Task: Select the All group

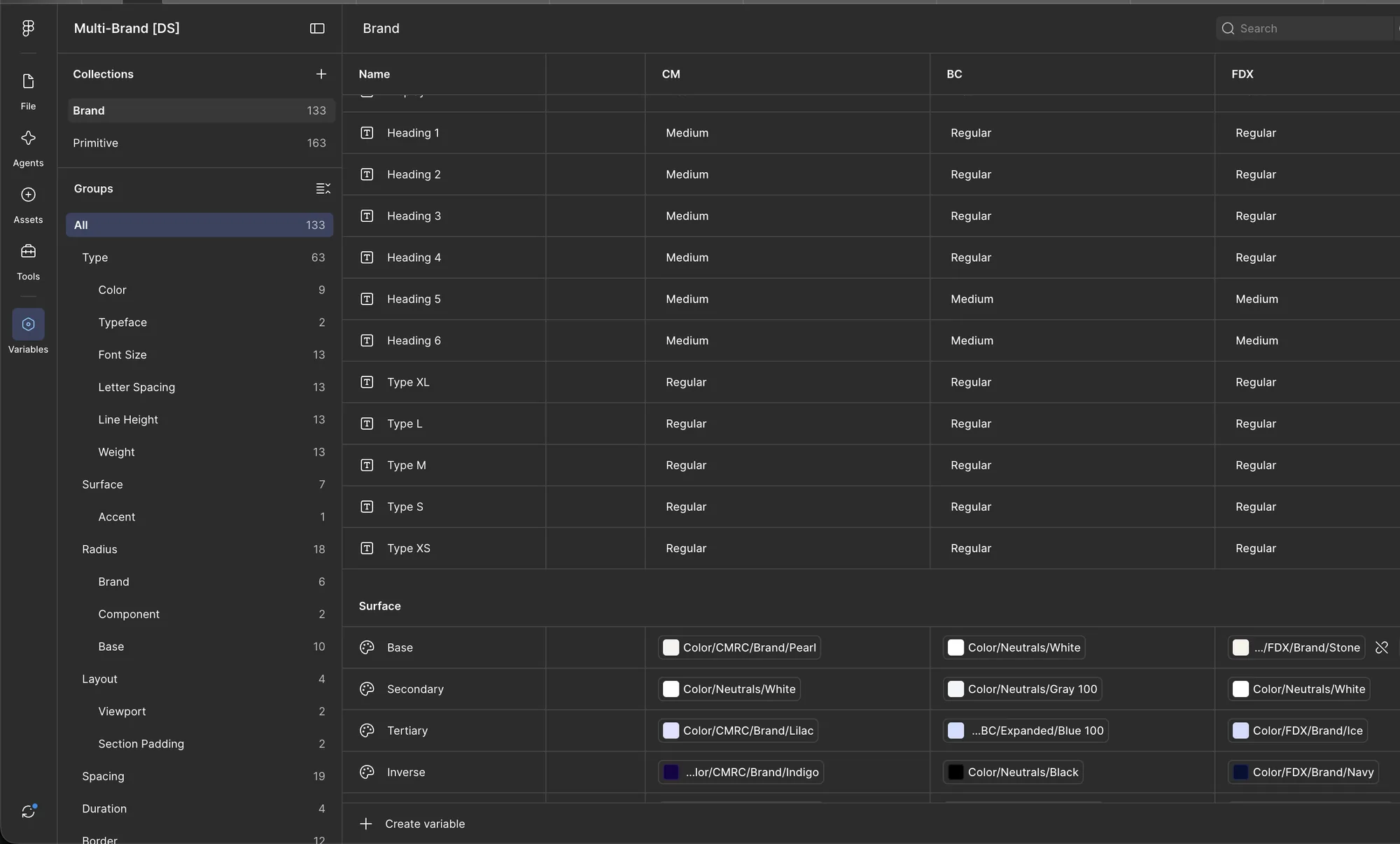Action: (x=199, y=225)
